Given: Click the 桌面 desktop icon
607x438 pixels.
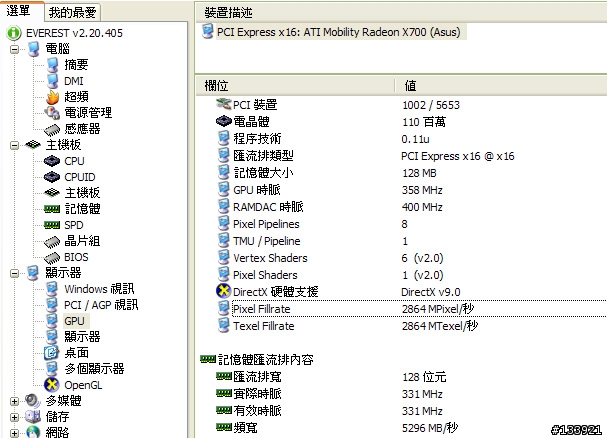Looking at the screenshot, I should [51, 353].
